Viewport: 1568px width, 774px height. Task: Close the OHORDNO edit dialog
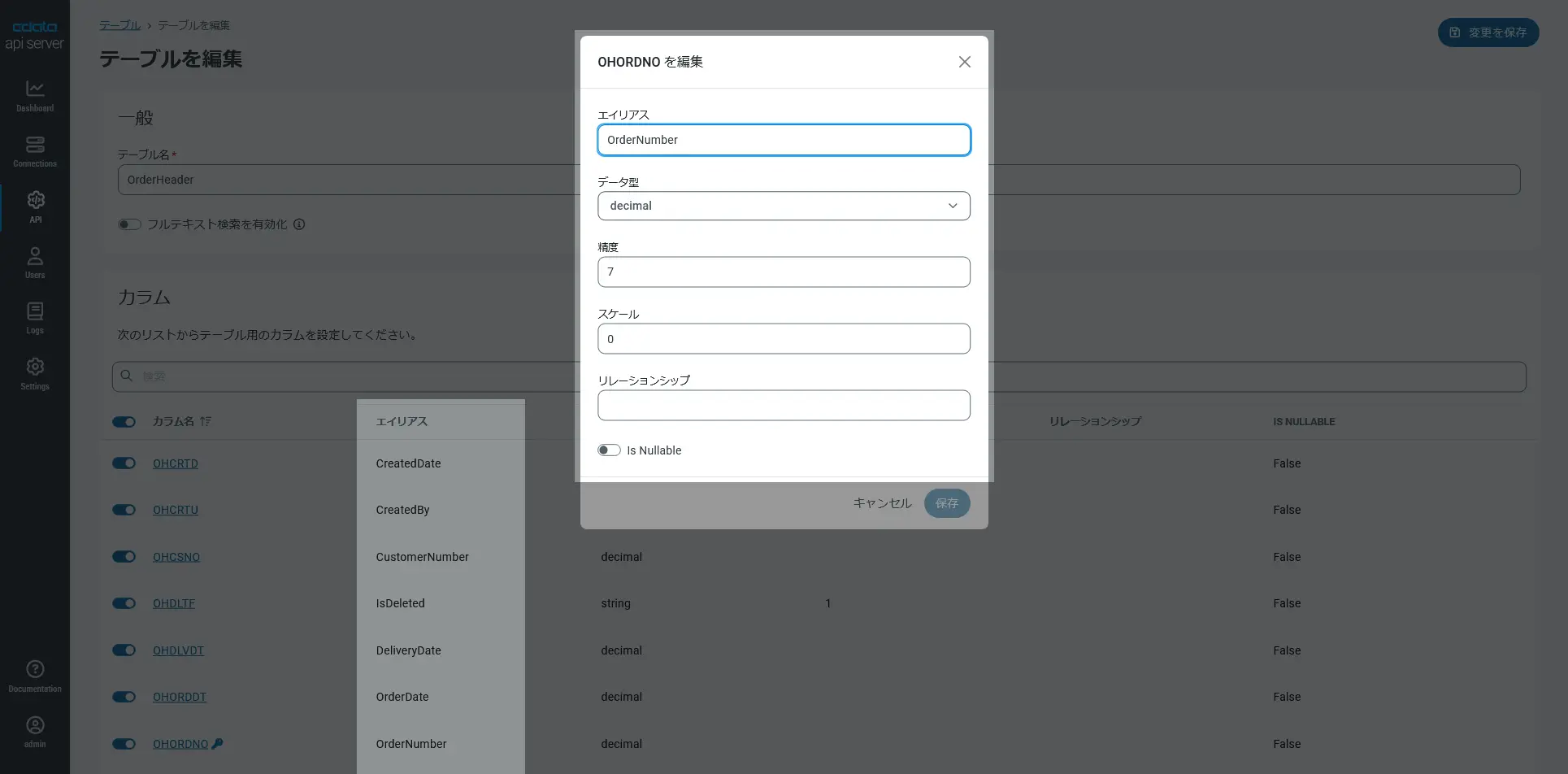click(964, 62)
